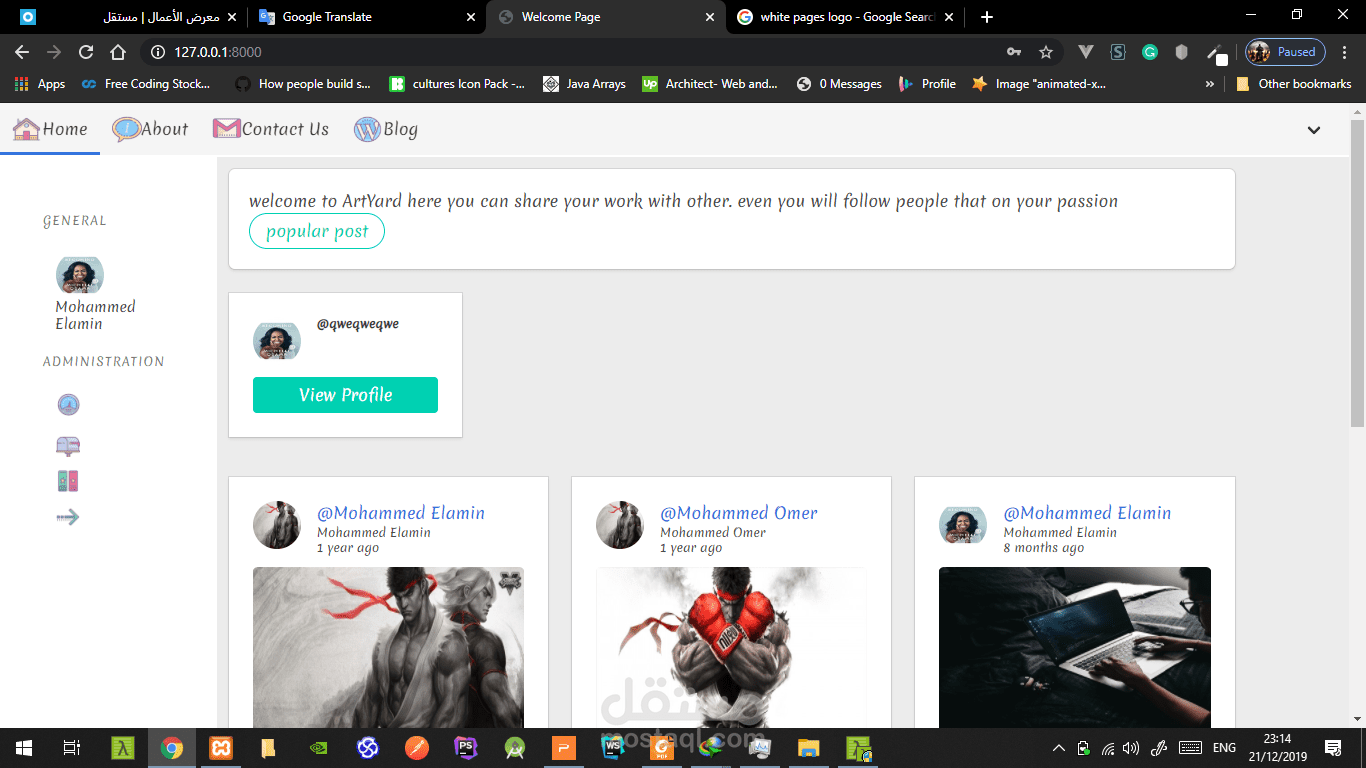Open the Vue devtools extension icon
This screenshot has width=1366, height=768.
coord(1086,52)
